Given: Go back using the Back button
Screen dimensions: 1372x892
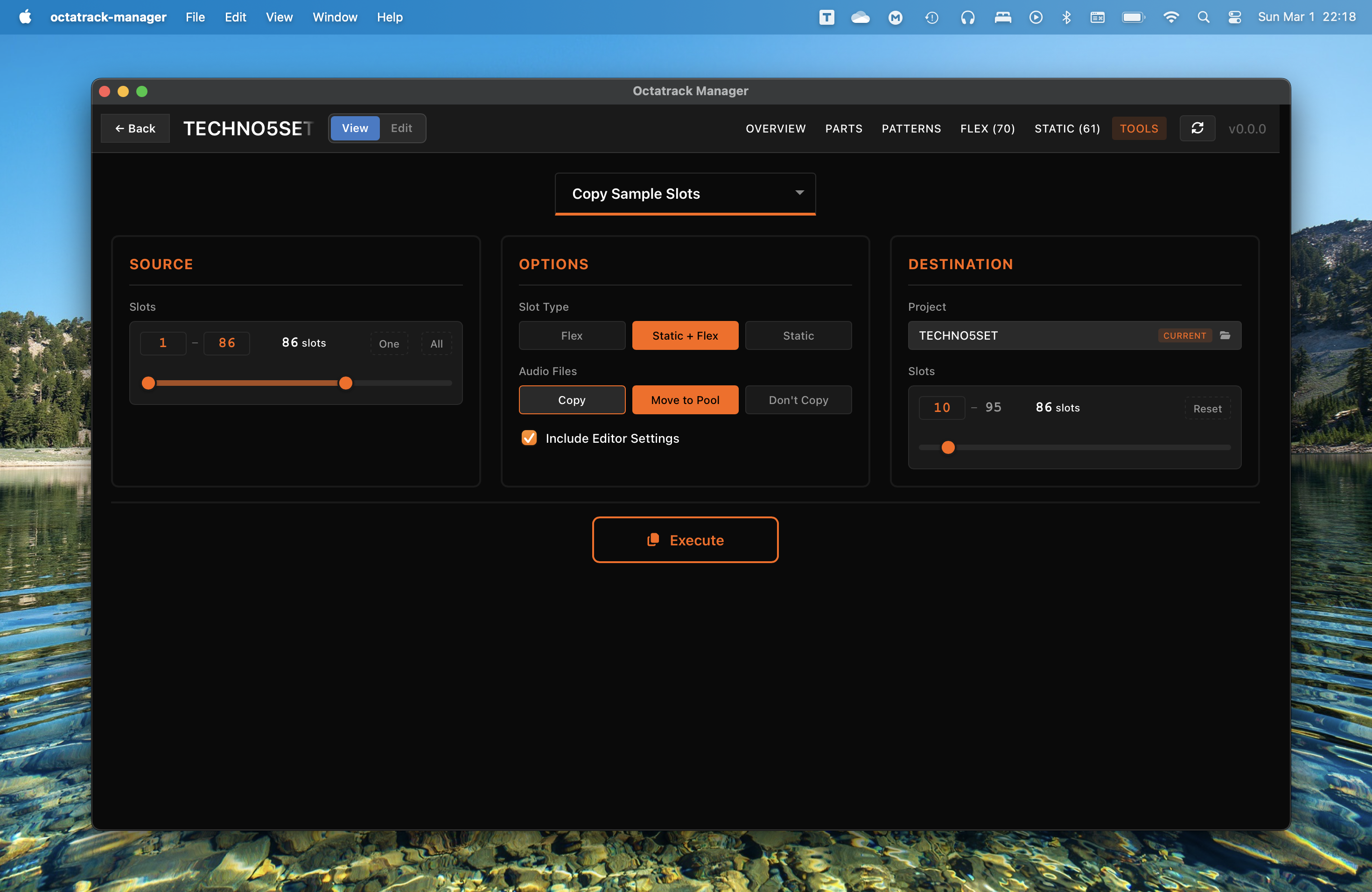Looking at the screenshot, I should coord(135,128).
